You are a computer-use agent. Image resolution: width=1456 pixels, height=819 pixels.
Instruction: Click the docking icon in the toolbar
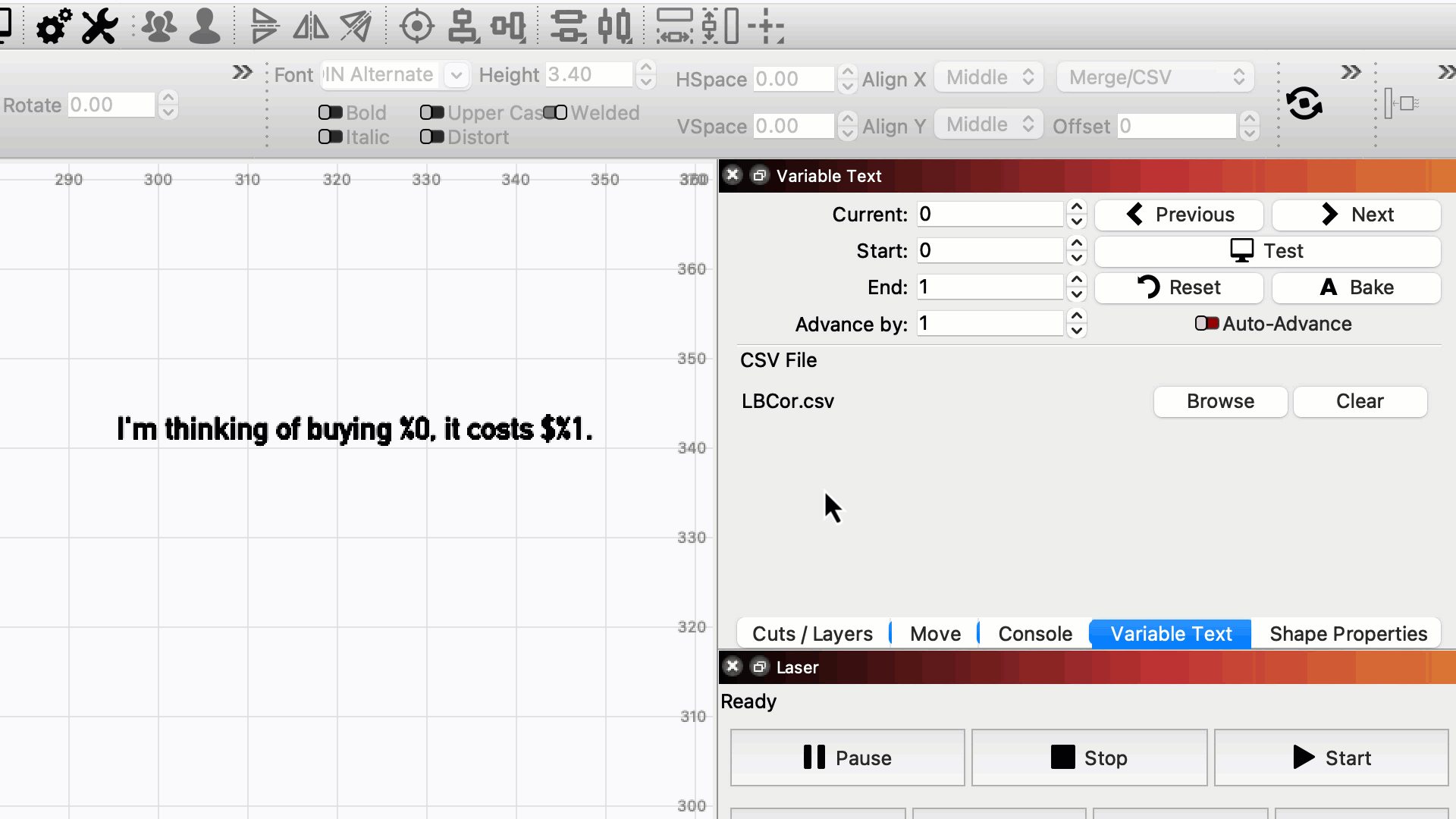[1401, 104]
